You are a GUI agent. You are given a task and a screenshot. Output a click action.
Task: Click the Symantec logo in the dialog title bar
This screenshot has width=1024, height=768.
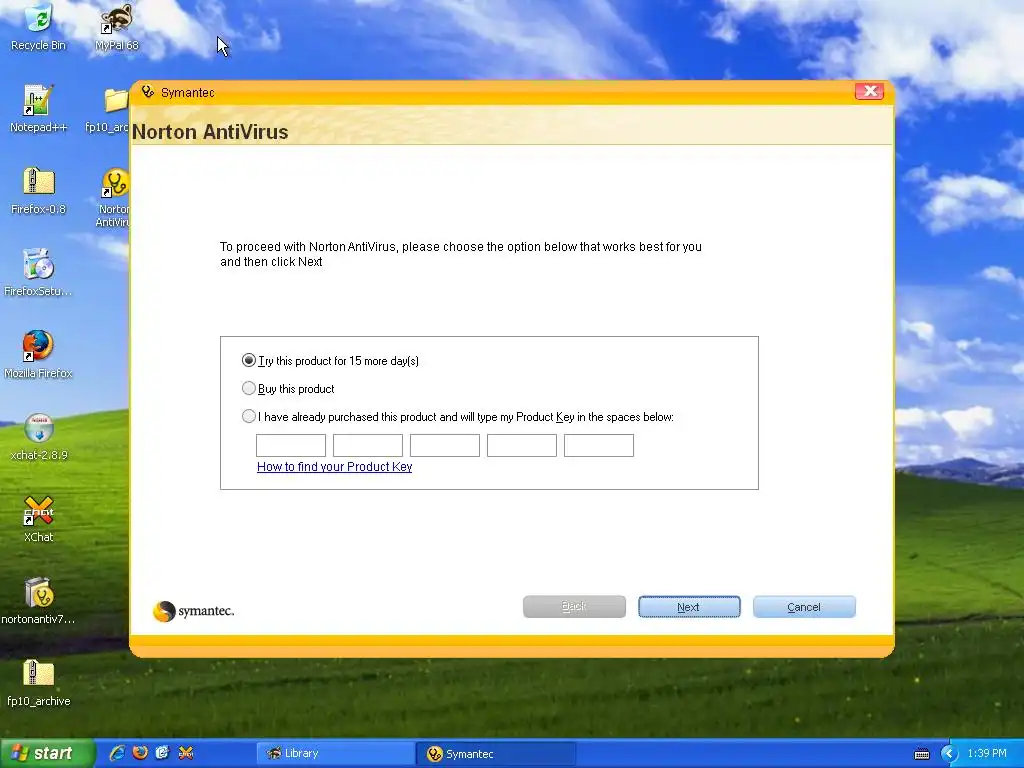148,92
